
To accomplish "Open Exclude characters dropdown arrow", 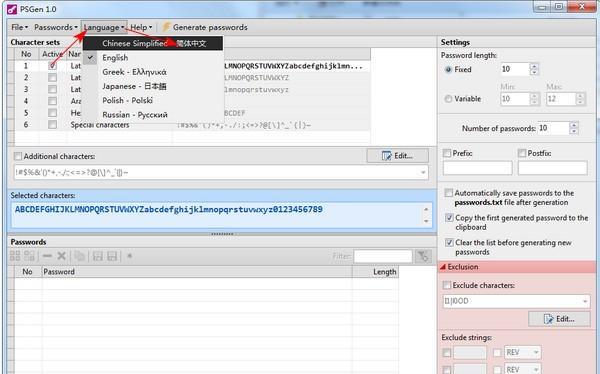I will [x=585, y=301].
